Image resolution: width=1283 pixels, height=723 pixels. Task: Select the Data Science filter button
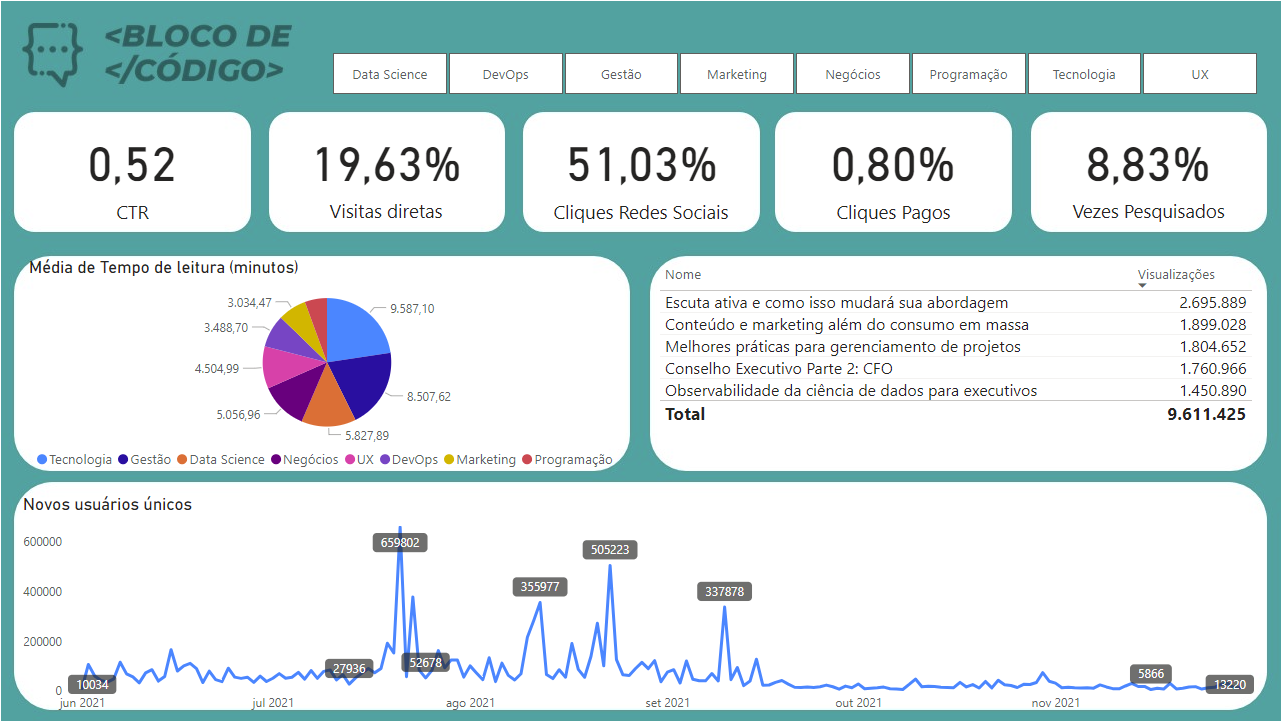pyautogui.click(x=389, y=72)
